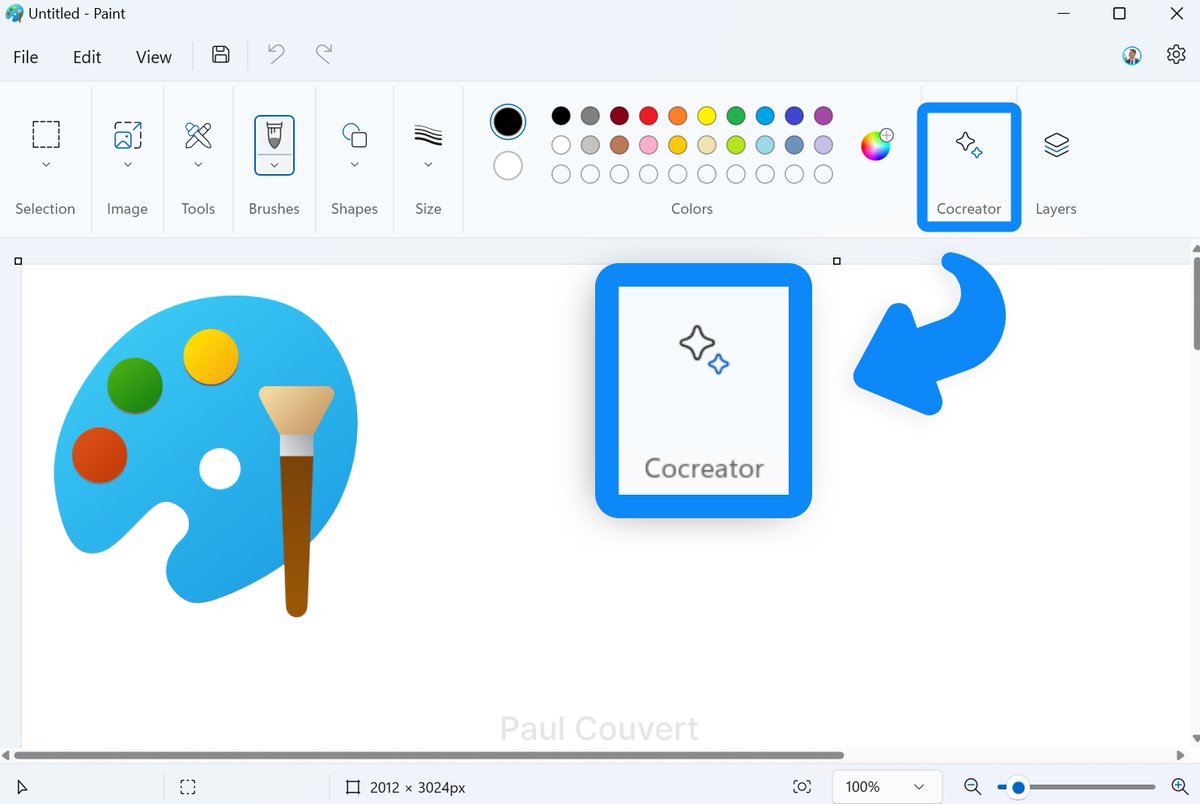
Task: Open the Size stroke width dropdown
Action: click(x=428, y=165)
